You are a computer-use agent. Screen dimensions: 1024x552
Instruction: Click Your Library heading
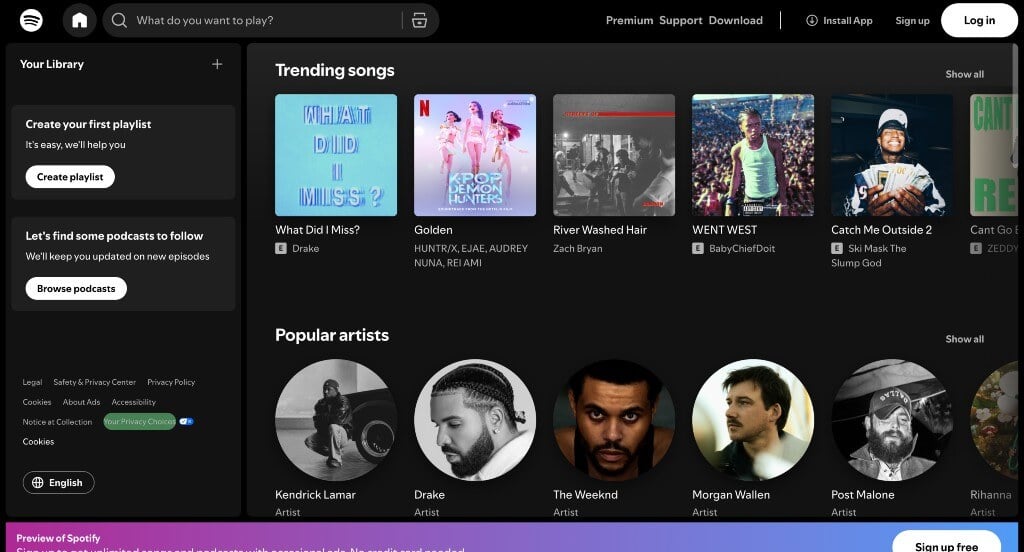(52, 64)
